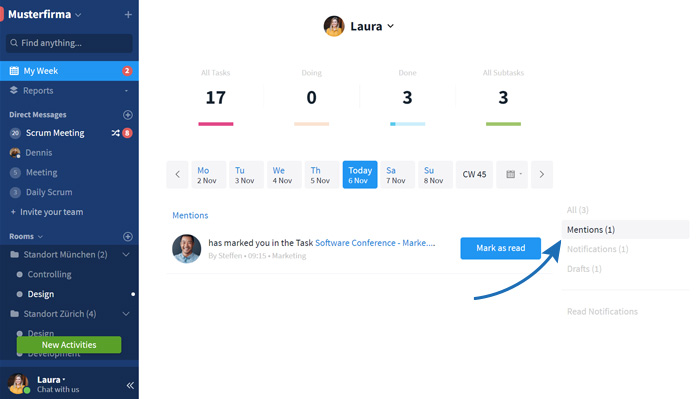Viewport: 700px width, 399px height.
Task: Go to previous week with left arrow
Action: click(x=177, y=175)
